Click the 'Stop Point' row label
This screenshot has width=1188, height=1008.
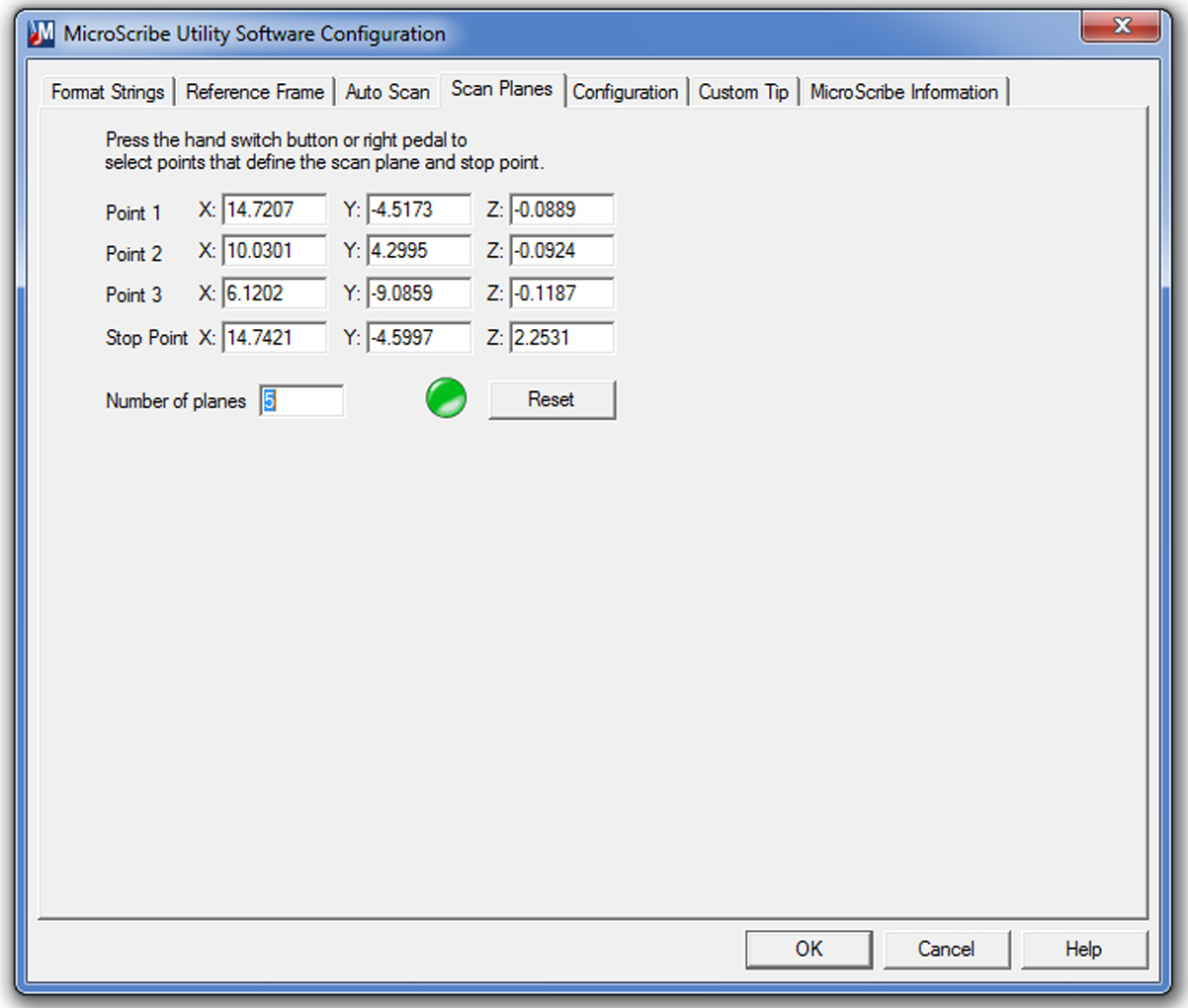tap(146, 338)
